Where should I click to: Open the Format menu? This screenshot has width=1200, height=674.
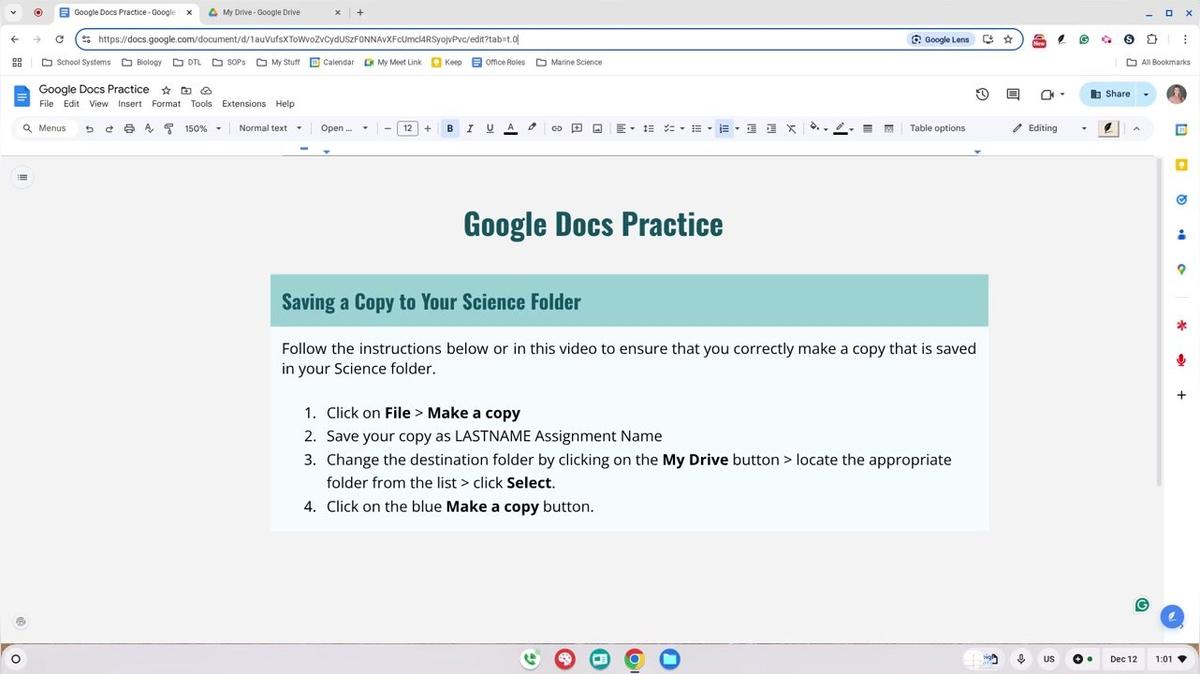(x=165, y=103)
